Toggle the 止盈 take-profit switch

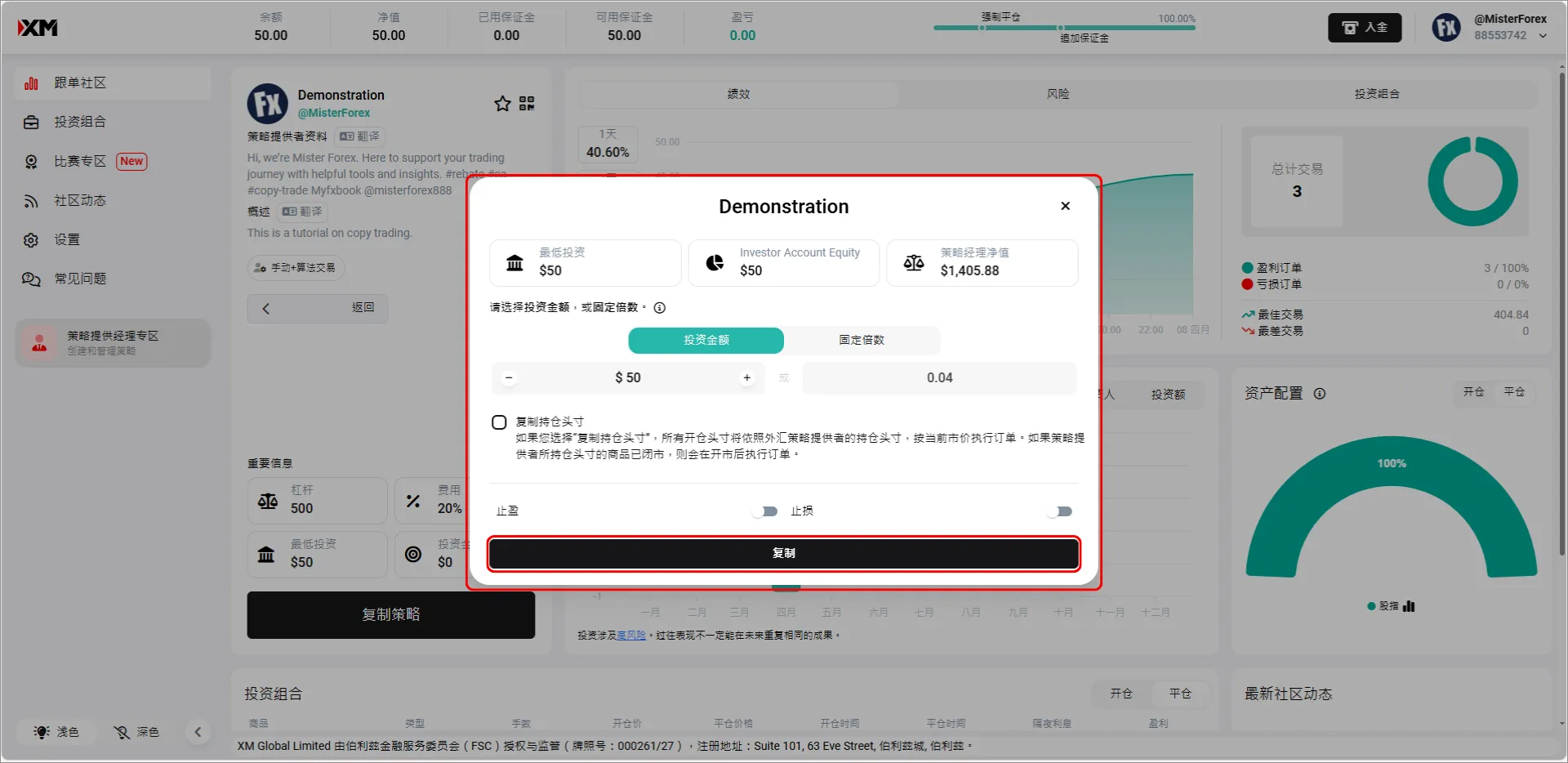(765, 511)
